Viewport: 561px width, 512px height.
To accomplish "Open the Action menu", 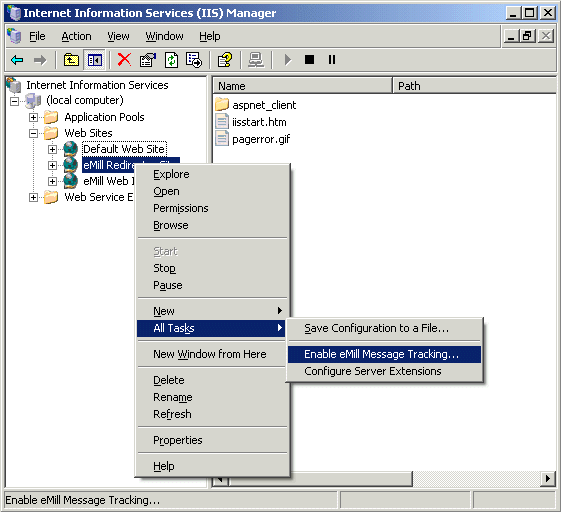I will click(76, 36).
